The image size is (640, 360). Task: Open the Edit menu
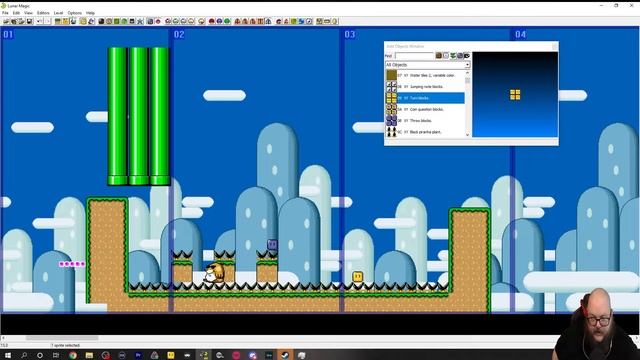16,13
